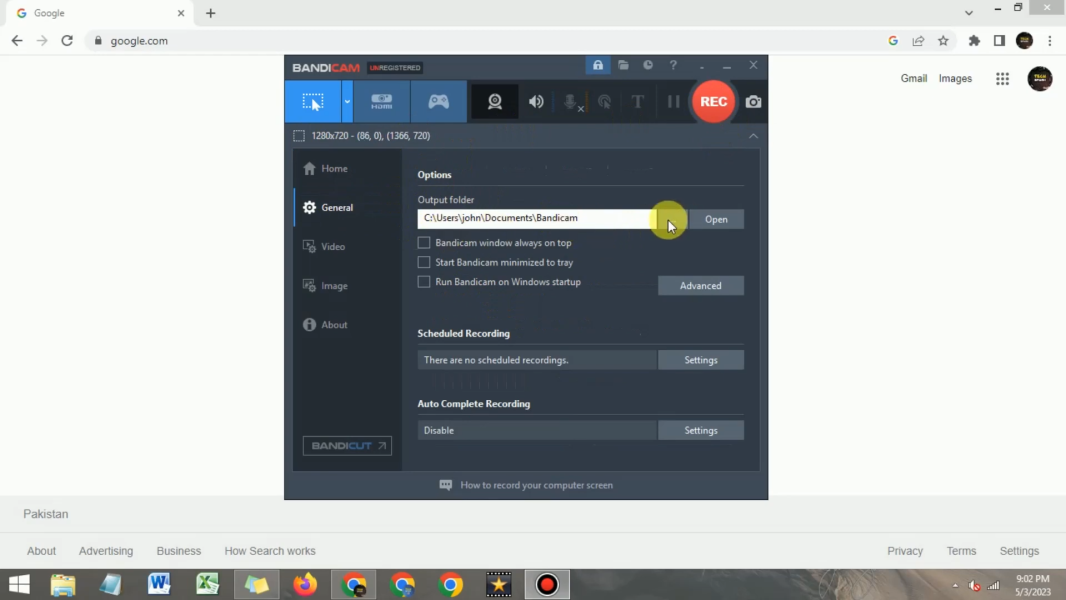Open Auto Complete Recording Settings button
Viewport: 1066px width, 600px height.
[x=701, y=430]
